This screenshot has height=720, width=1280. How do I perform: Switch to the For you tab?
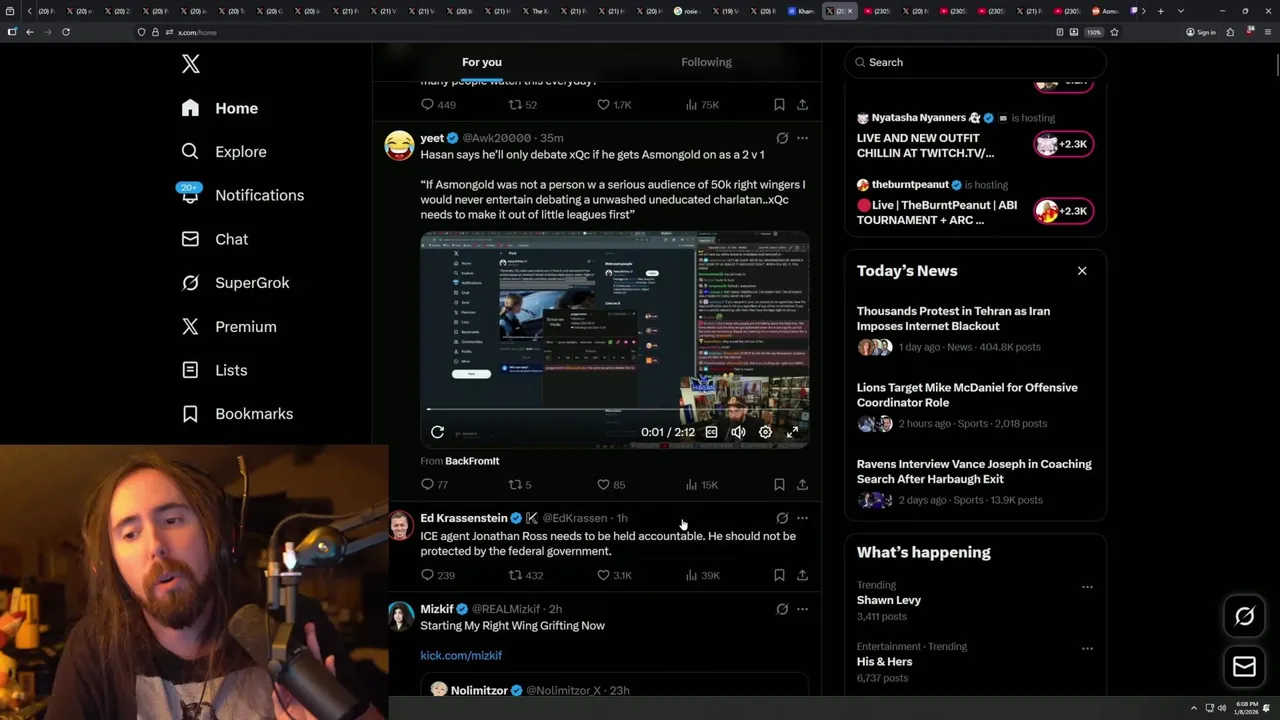[482, 62]
